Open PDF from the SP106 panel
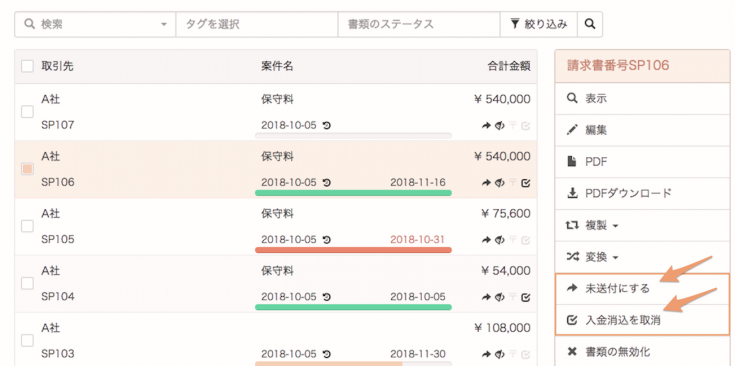This screenshot has height=366, width=735. 642,162
